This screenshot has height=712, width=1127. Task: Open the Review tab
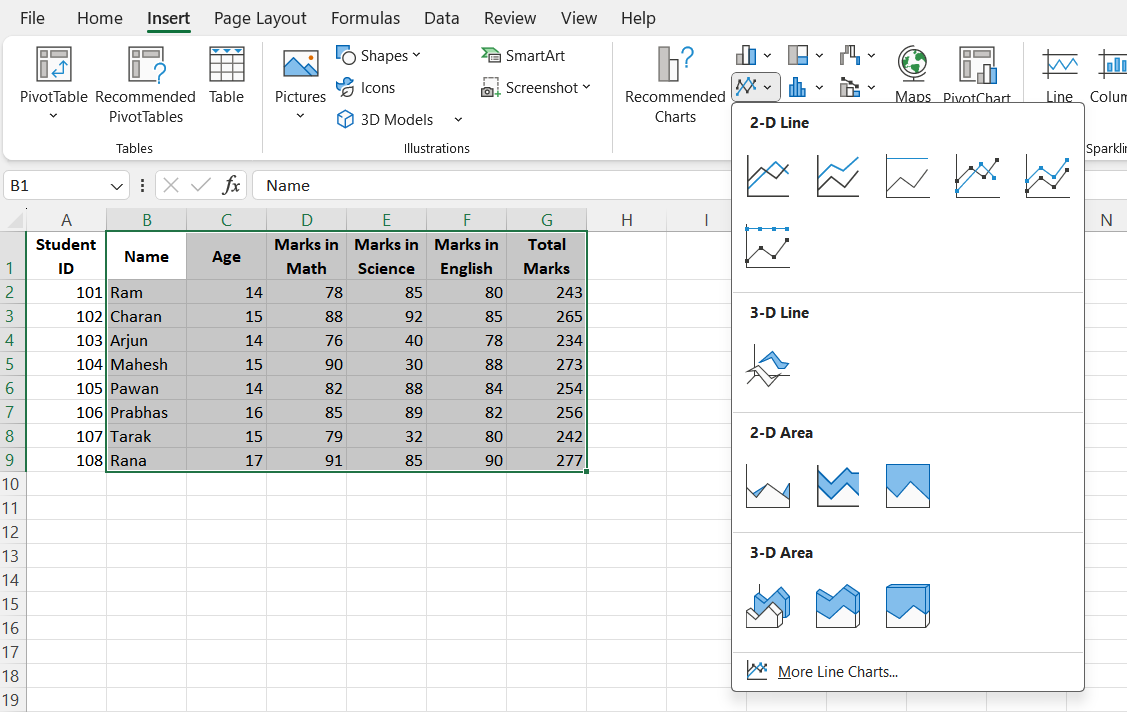coord(510,18)
